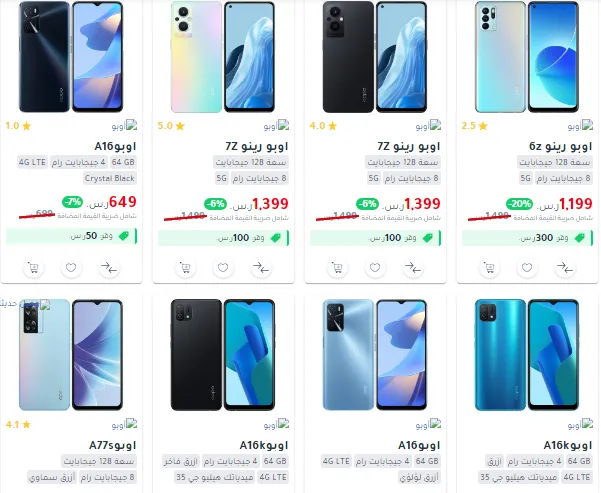Compare the rainbow Oppo Reno 7Z

[261, 268]
